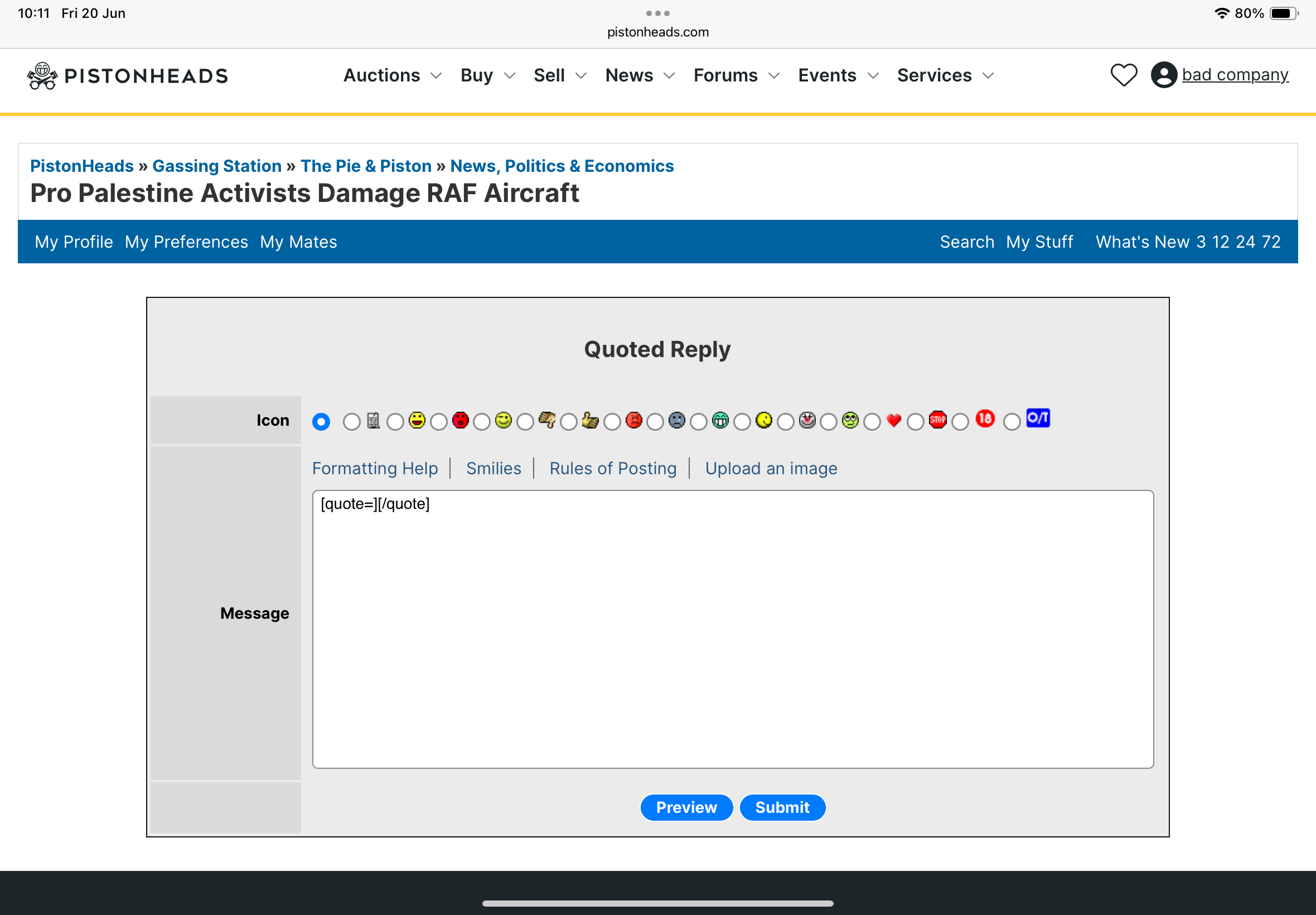Screen dimensions: 1316x915
Task: Expand the Forums dropdown menu
Action: (736, 75)
